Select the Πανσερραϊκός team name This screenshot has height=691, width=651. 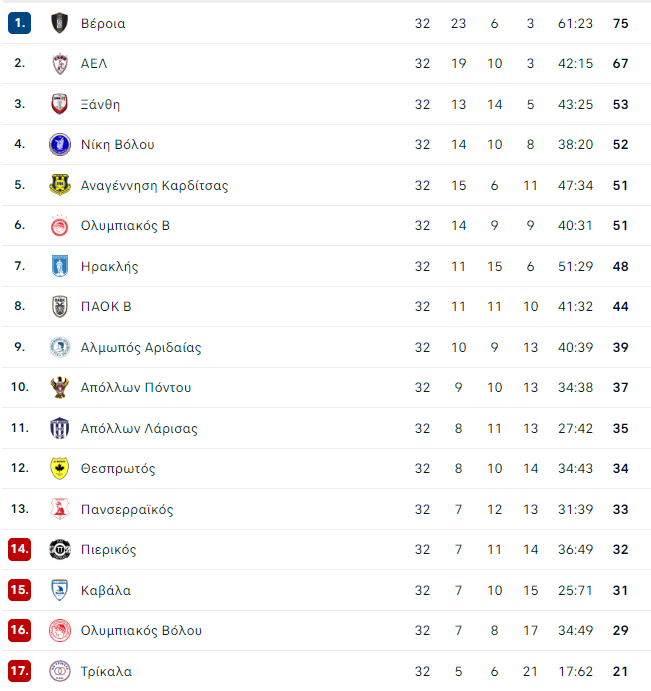tap(127, 509)
